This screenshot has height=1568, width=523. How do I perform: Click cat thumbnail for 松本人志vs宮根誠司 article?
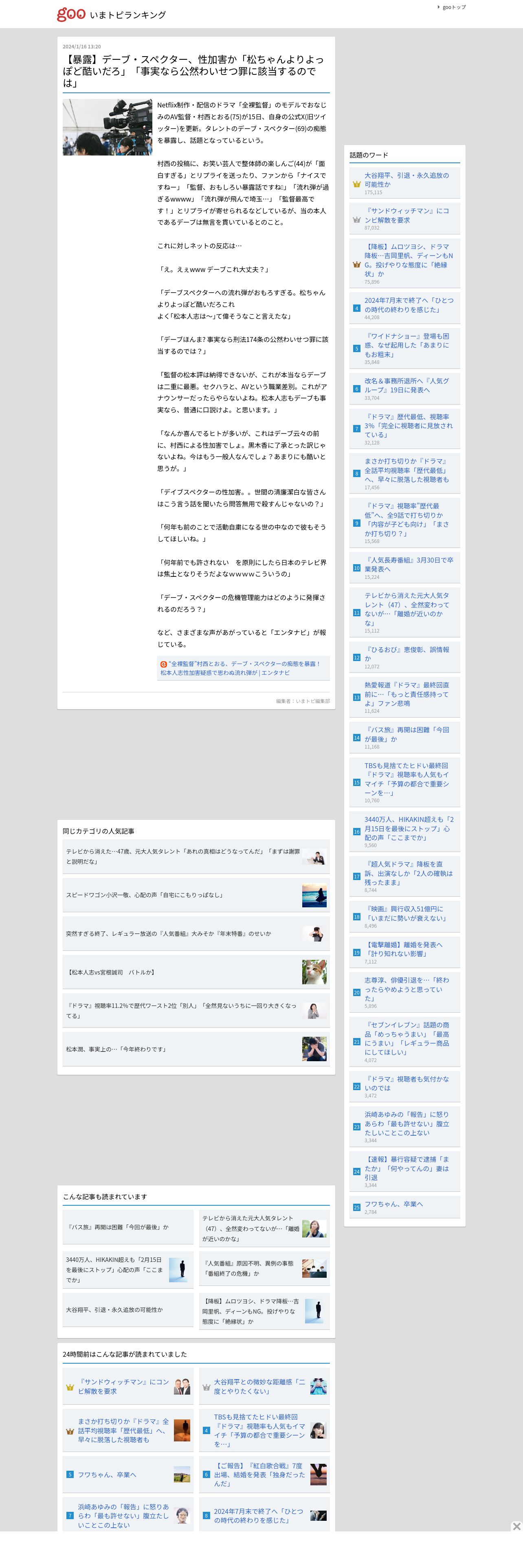tap(314, 972)
